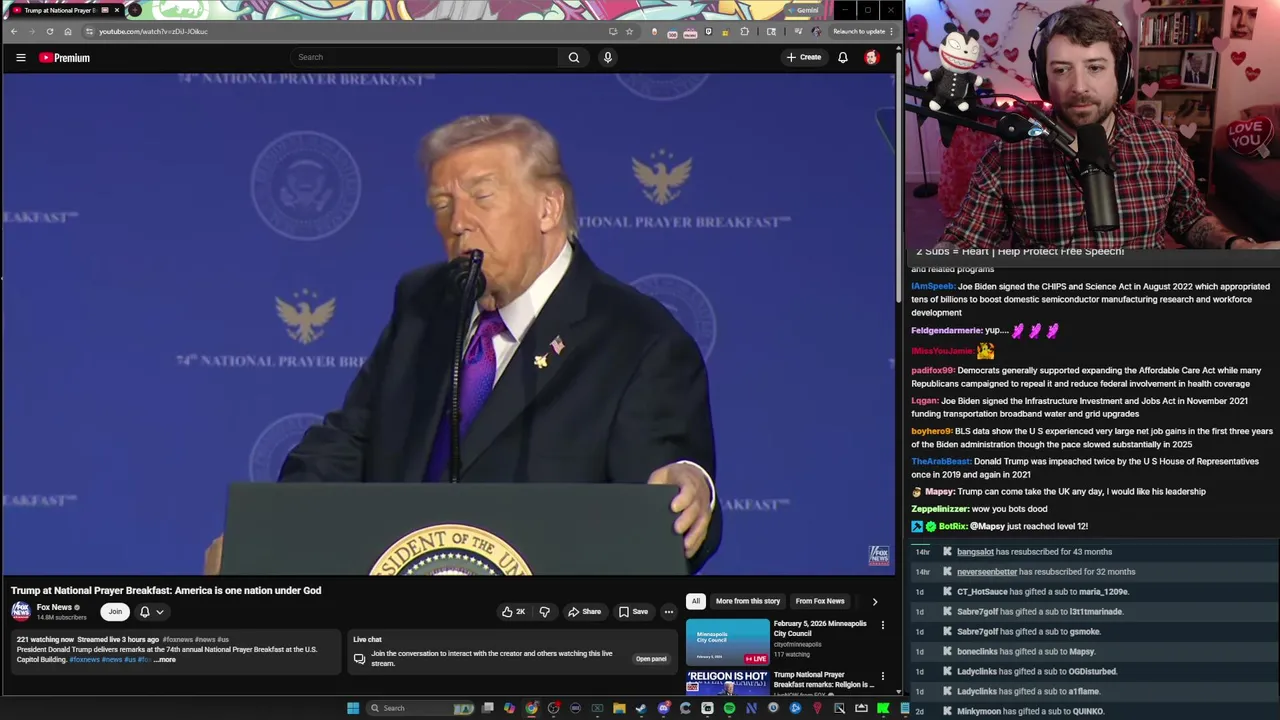Image resolution: width=1280 pixels, height=720 pixels.
Task: Join the Fox News channel
Action: pyautogui.click(x=115, y=611)
